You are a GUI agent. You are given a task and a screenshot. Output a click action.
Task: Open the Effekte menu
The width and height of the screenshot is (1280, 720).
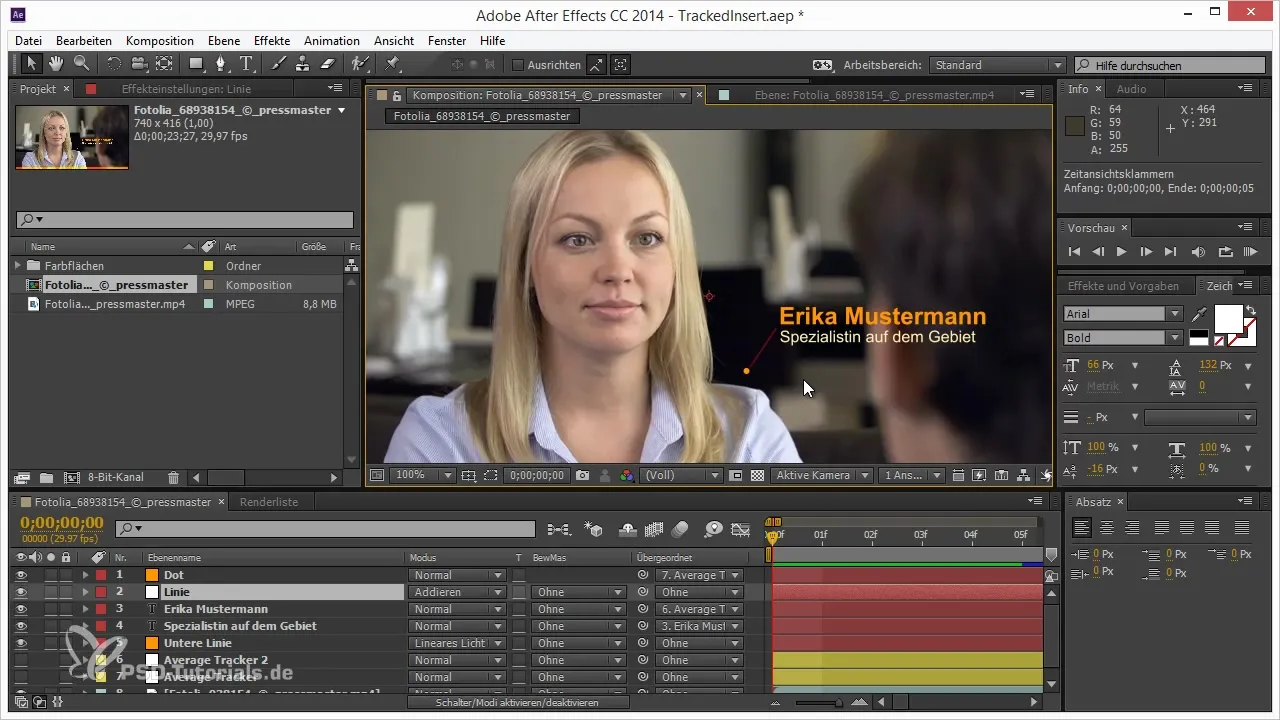coord(272,41)
